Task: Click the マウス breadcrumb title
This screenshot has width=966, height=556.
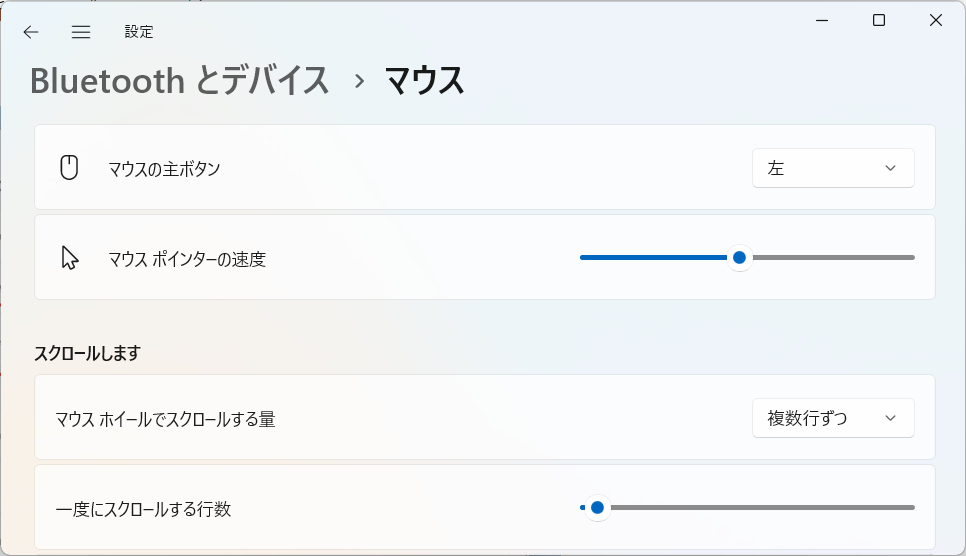Action: 424,81
